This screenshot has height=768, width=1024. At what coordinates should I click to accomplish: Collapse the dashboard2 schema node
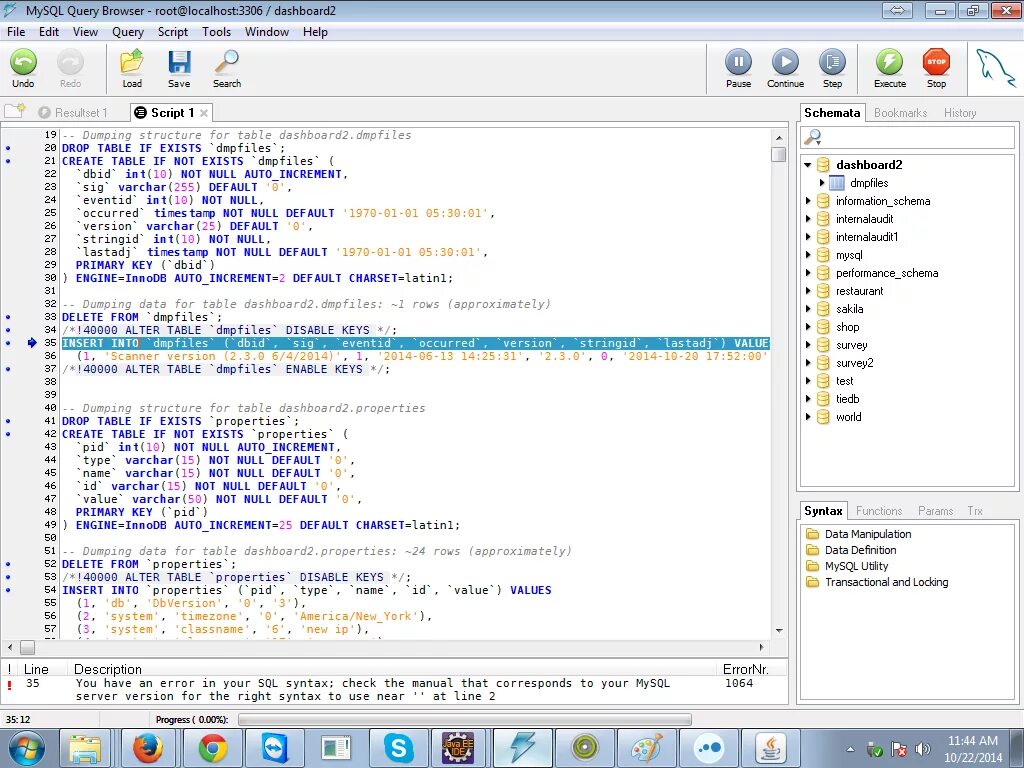click(808, 165)
